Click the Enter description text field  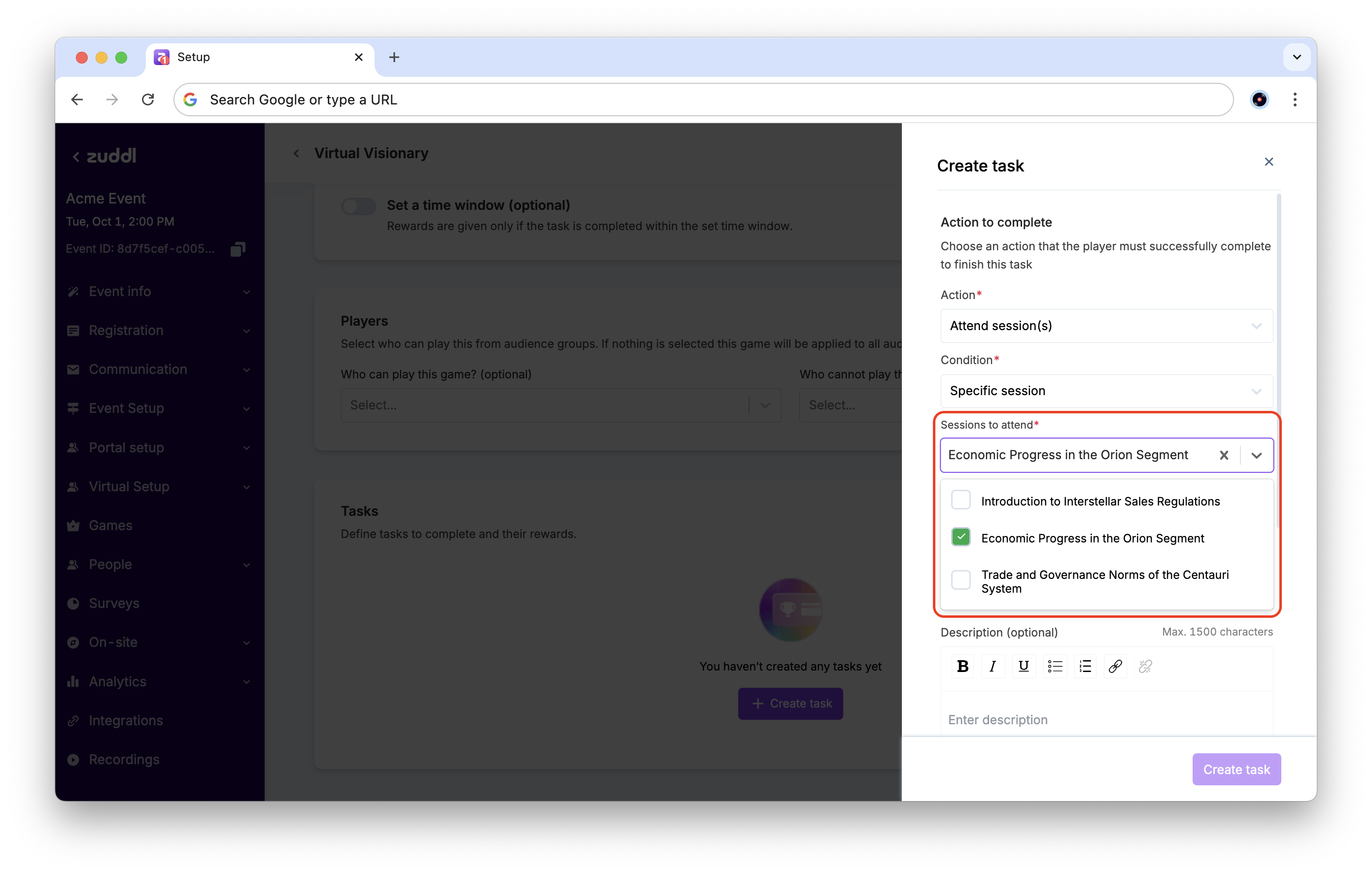(x=1105, y=720)
